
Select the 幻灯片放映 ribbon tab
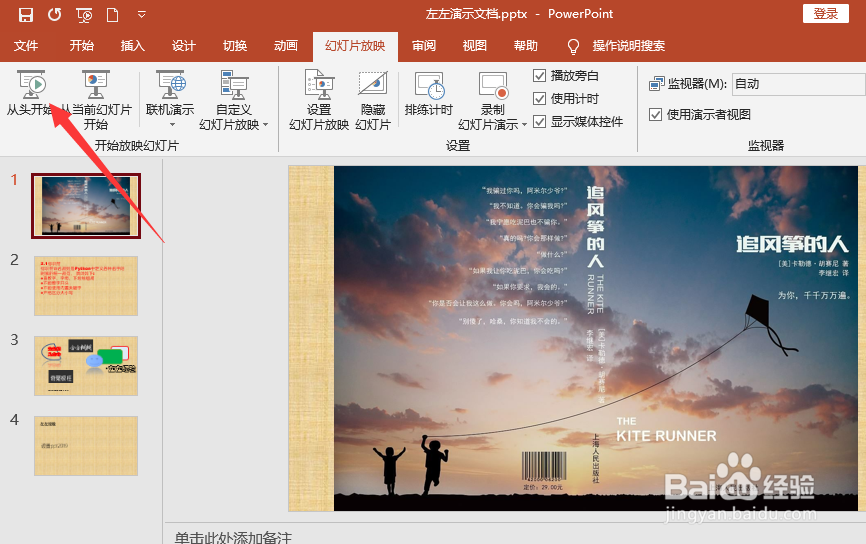pos(355,46)
